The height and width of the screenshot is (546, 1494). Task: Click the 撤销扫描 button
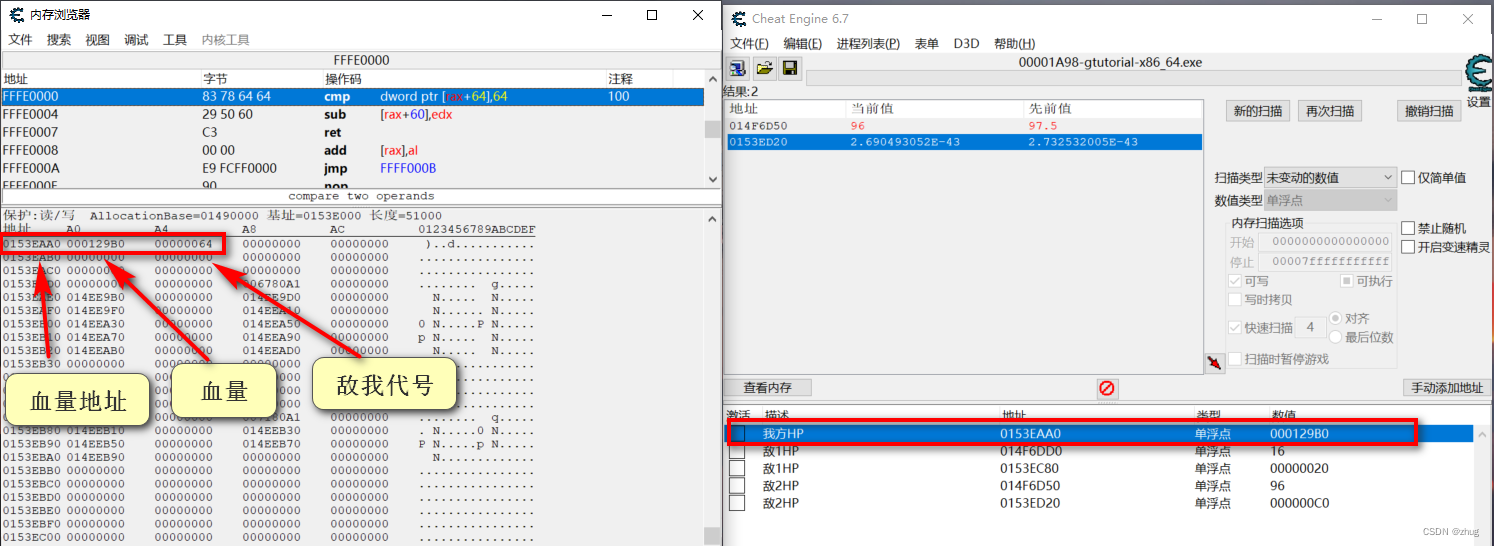(1429, 111)
